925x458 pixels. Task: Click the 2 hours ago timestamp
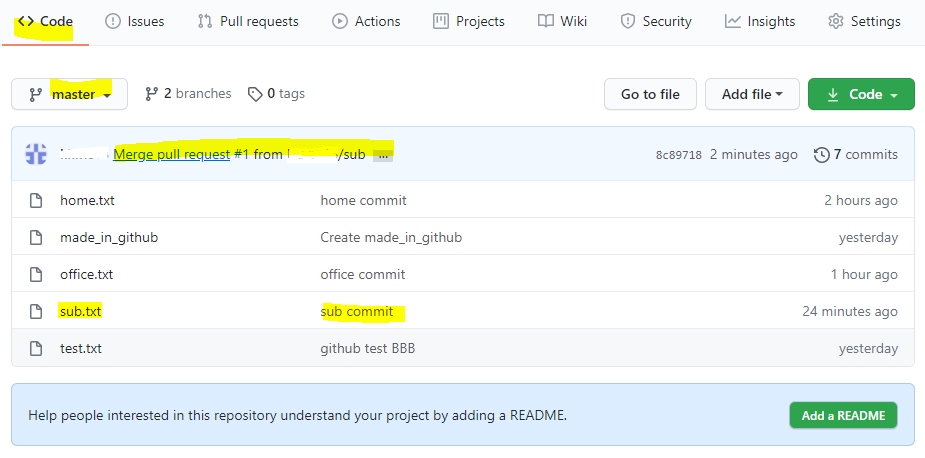pyautogui.click(x=861, y=201)
